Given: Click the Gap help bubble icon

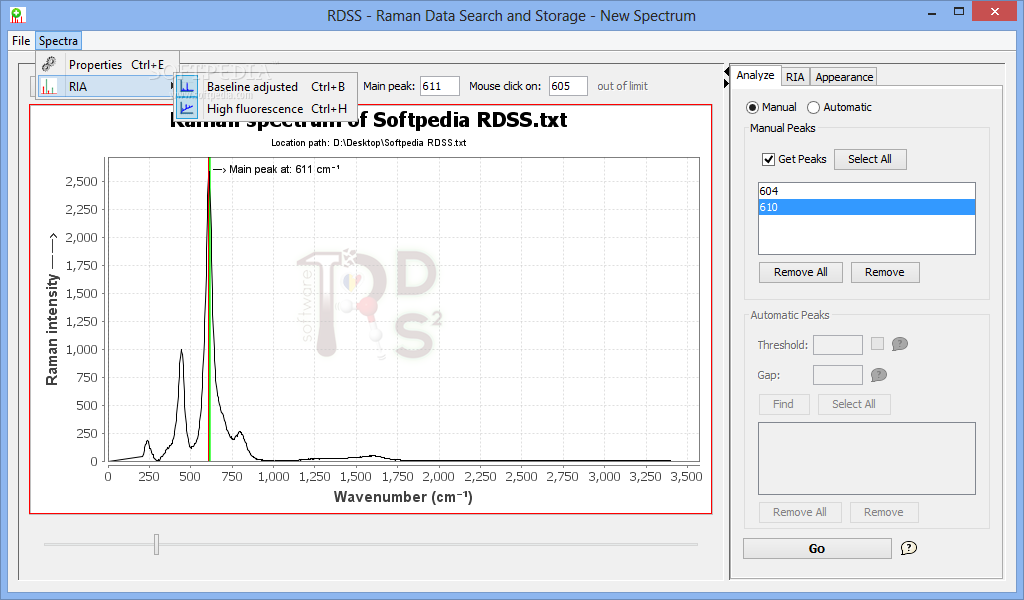Looking at the screenshot, I should point(879,375).
